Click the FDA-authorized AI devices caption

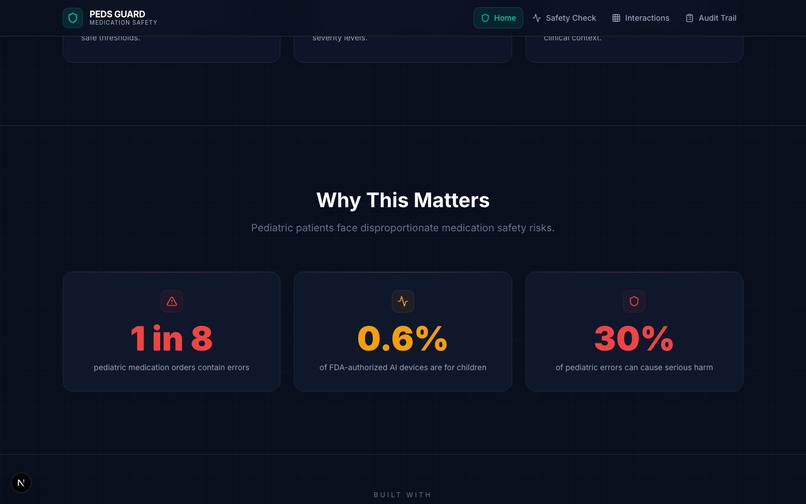403,367
